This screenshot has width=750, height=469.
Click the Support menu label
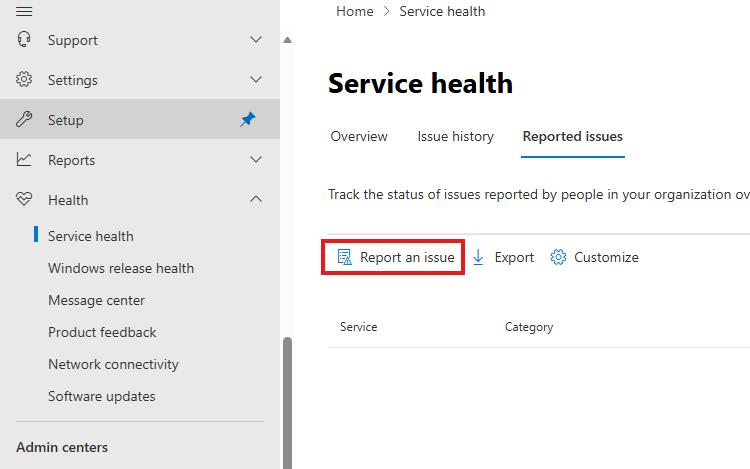pos(73,40)
